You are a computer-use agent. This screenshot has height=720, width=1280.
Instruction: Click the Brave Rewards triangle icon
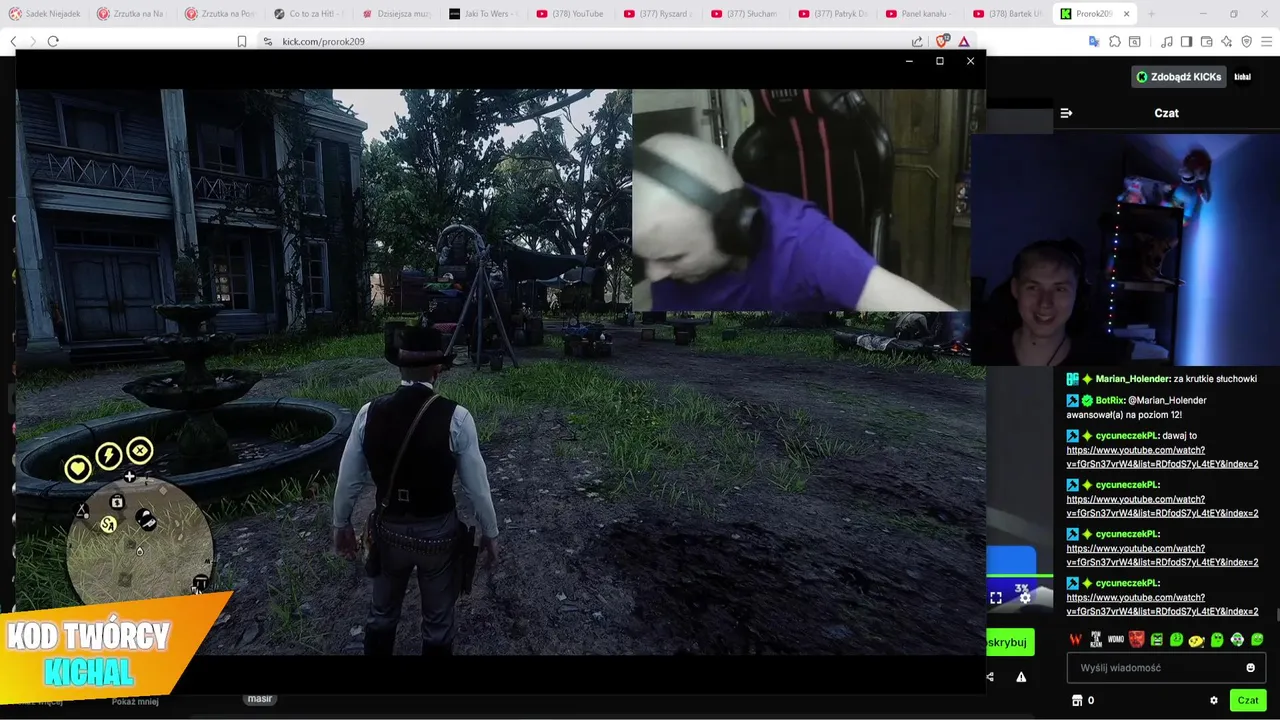pos(964,41)
